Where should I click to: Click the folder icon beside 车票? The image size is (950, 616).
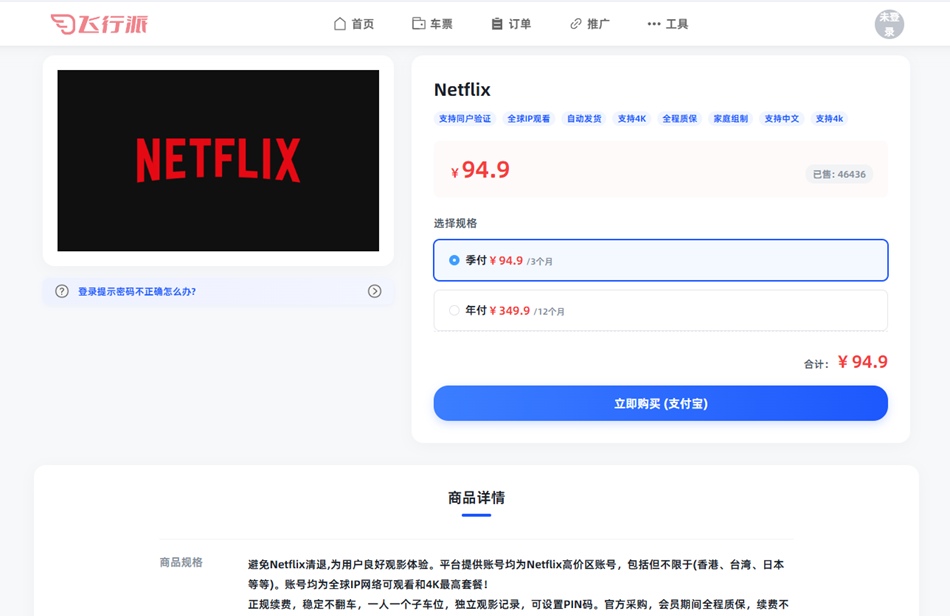point(418,24)
